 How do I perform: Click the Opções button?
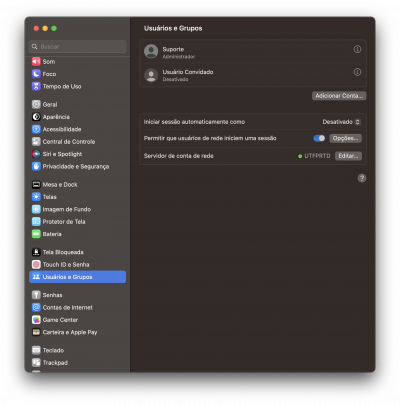345,138
